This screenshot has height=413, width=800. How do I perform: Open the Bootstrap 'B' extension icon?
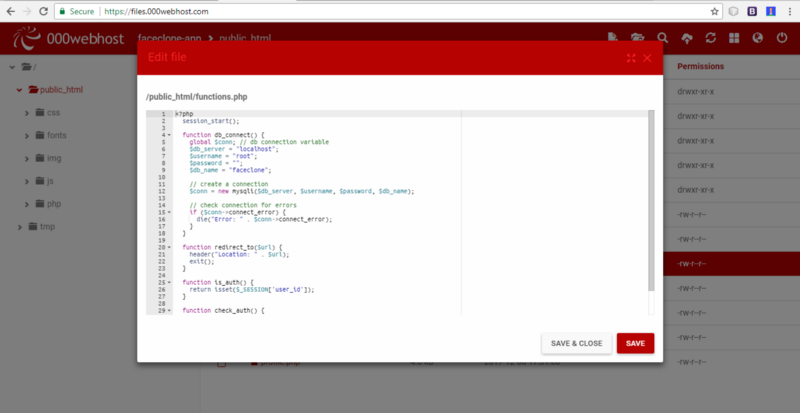[752, 11]
